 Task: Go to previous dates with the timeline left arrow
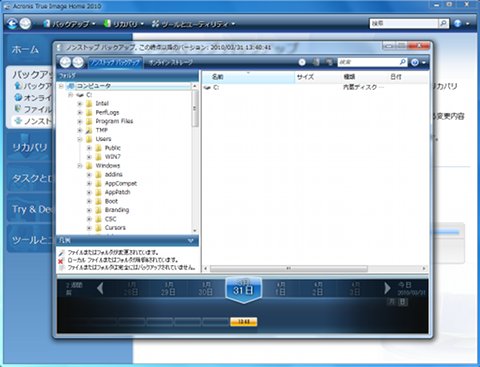click(100, 288)
